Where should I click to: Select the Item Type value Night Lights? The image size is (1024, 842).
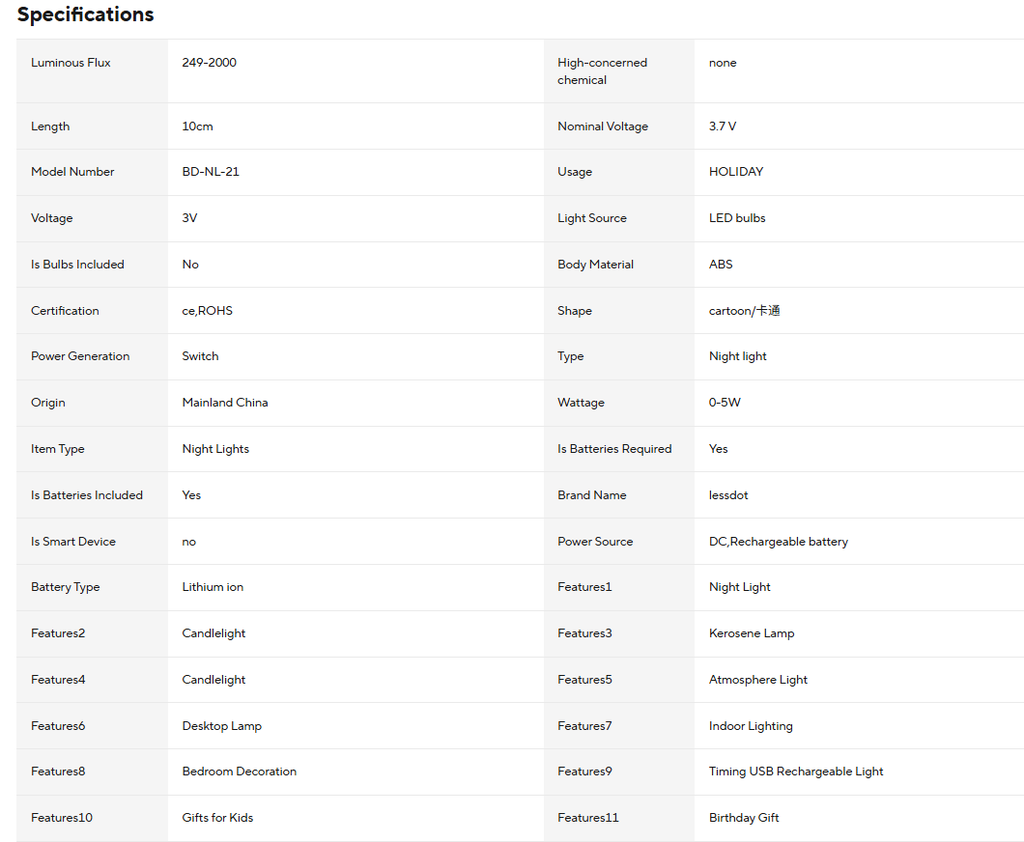click(216, 449)
